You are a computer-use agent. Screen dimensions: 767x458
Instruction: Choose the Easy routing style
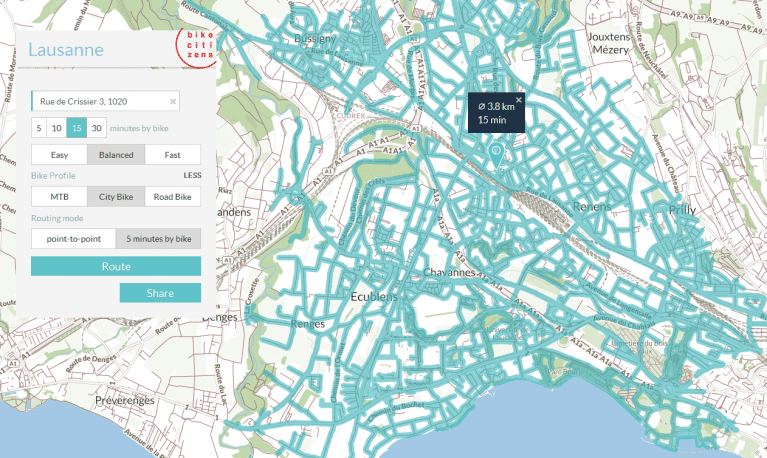tap(59, 155)
